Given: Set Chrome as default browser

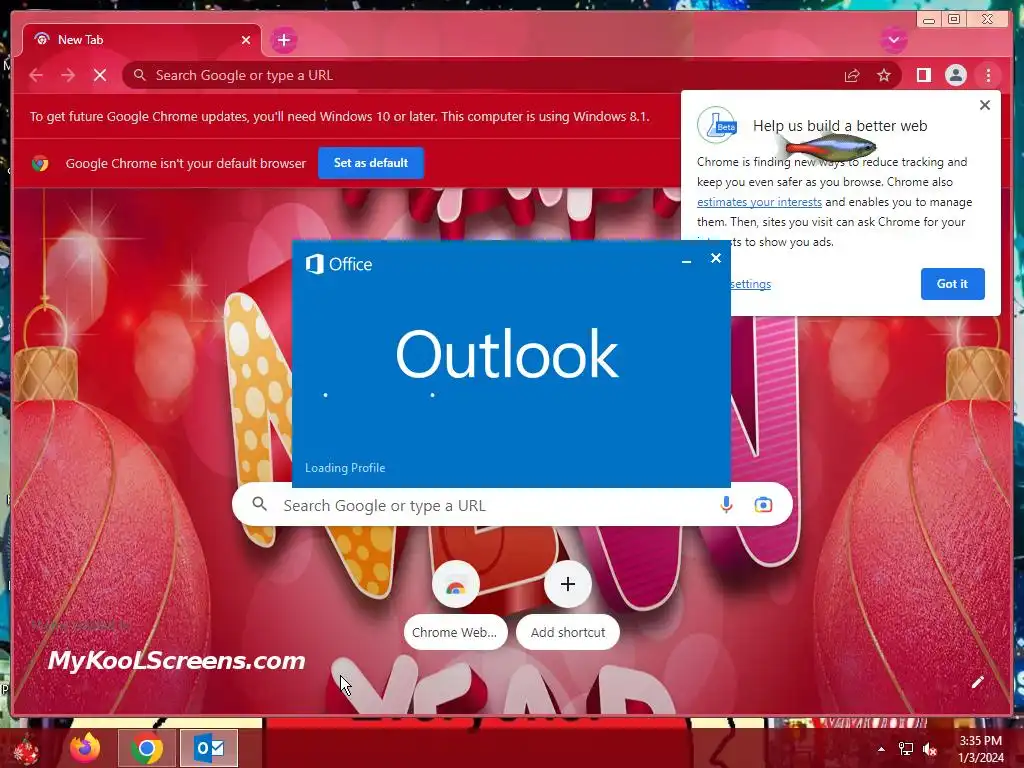Looking at the screenshot, I should [x=371, y=163].
